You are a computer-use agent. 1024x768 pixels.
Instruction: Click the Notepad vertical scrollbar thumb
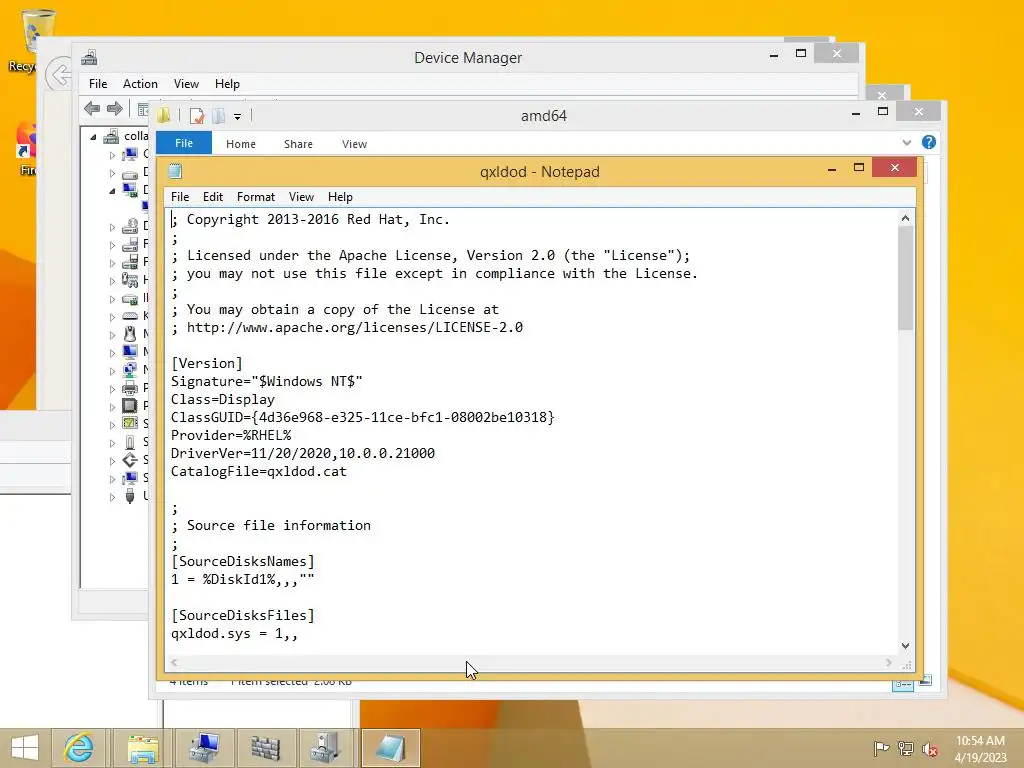905,278
